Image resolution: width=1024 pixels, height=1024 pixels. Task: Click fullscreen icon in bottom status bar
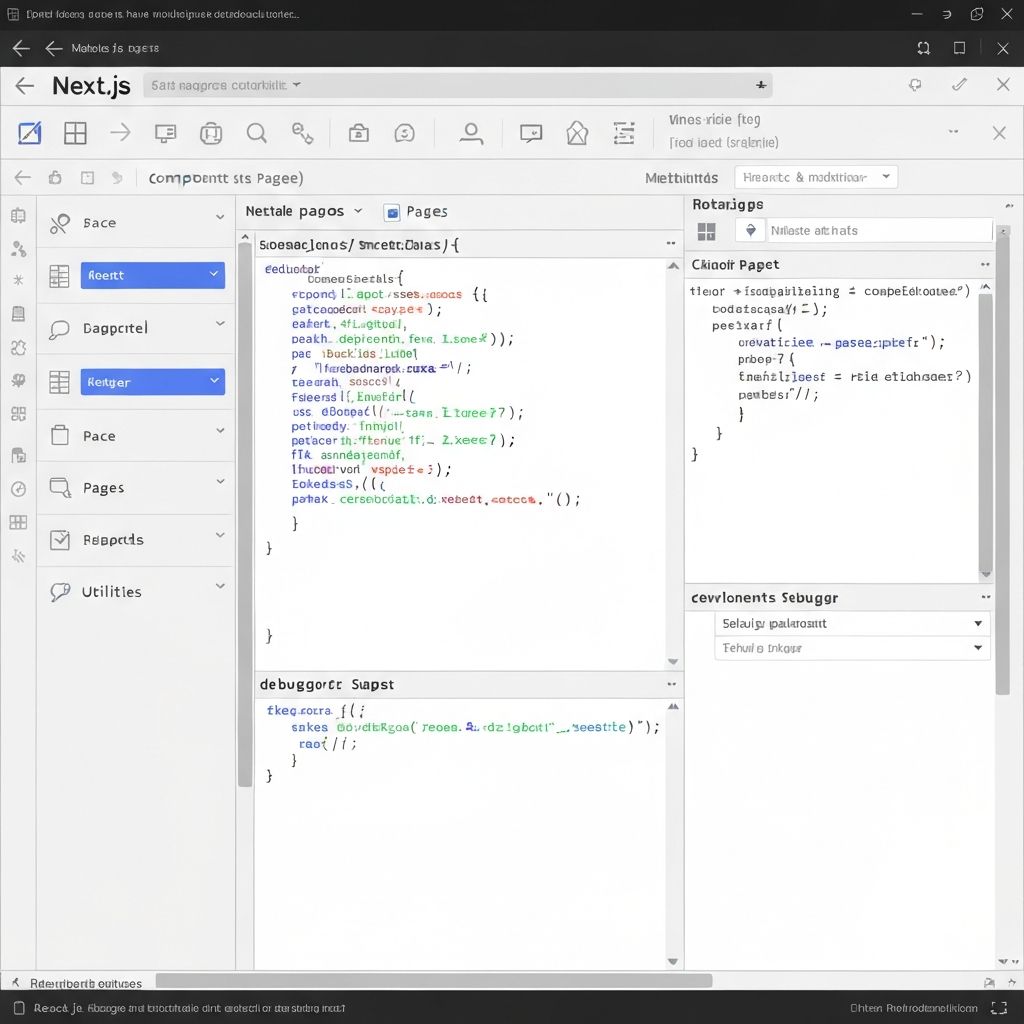[x=999, y=1008]
